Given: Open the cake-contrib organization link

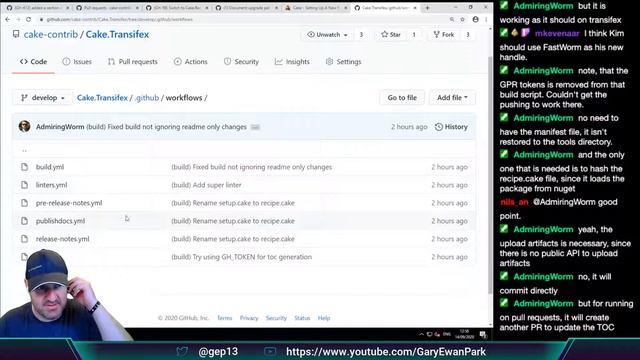Looking at the screenshot, I should click(51, 35).
